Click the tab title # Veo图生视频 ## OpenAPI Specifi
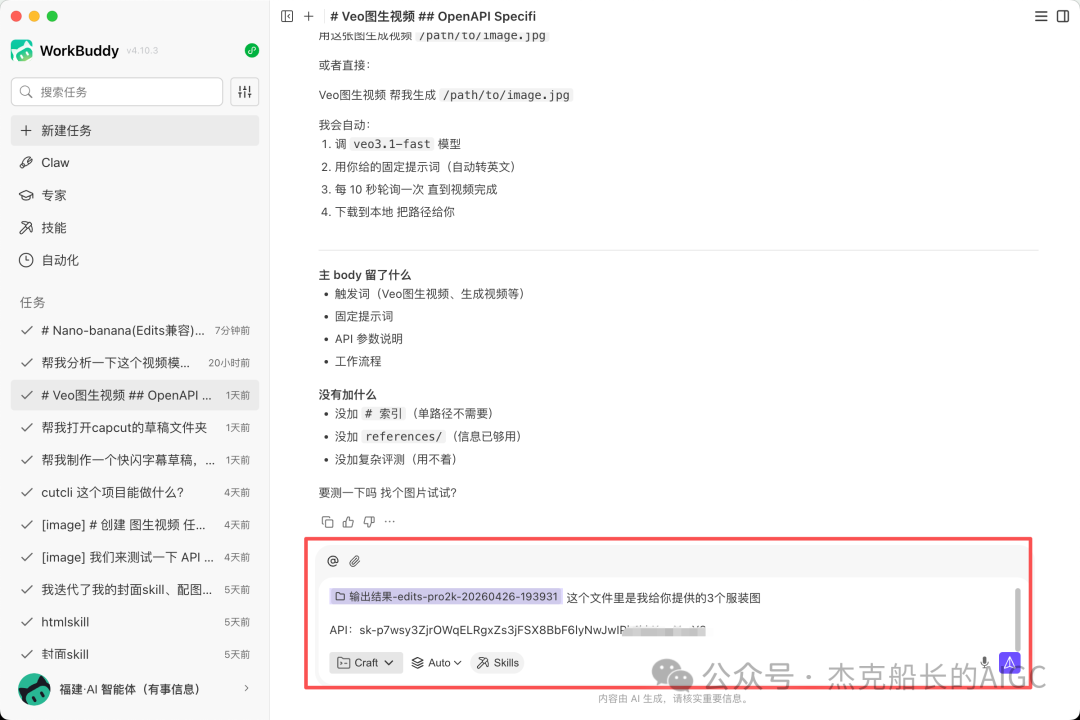 point(433,16)
